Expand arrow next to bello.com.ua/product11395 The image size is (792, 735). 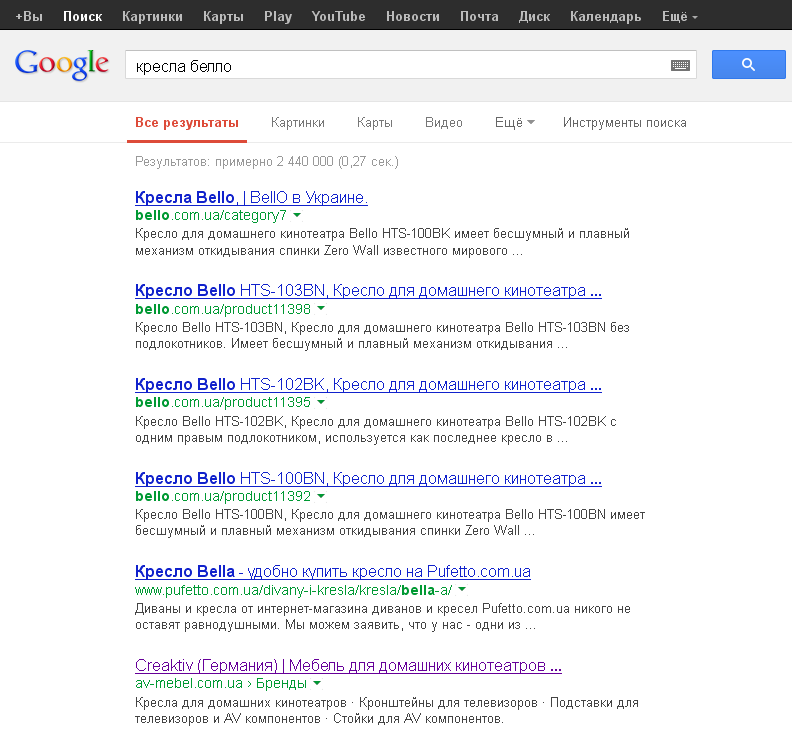(x=321, y=402)
